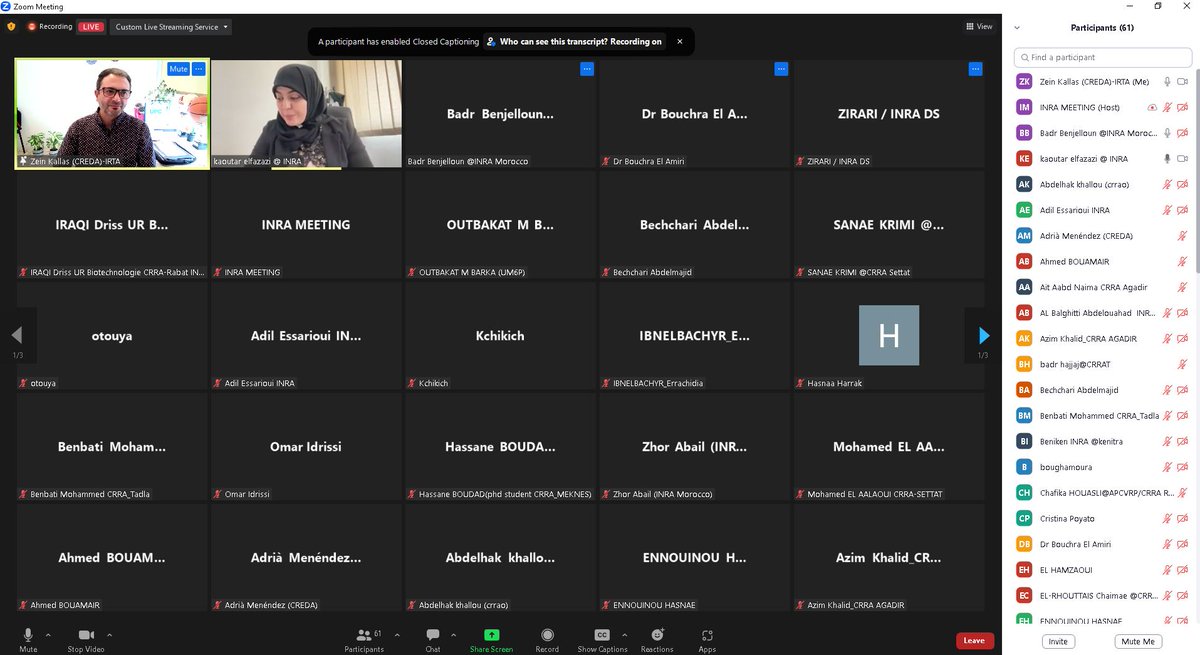Select the otouya video tile
The image size is (1200, 655).
point(112,336)
